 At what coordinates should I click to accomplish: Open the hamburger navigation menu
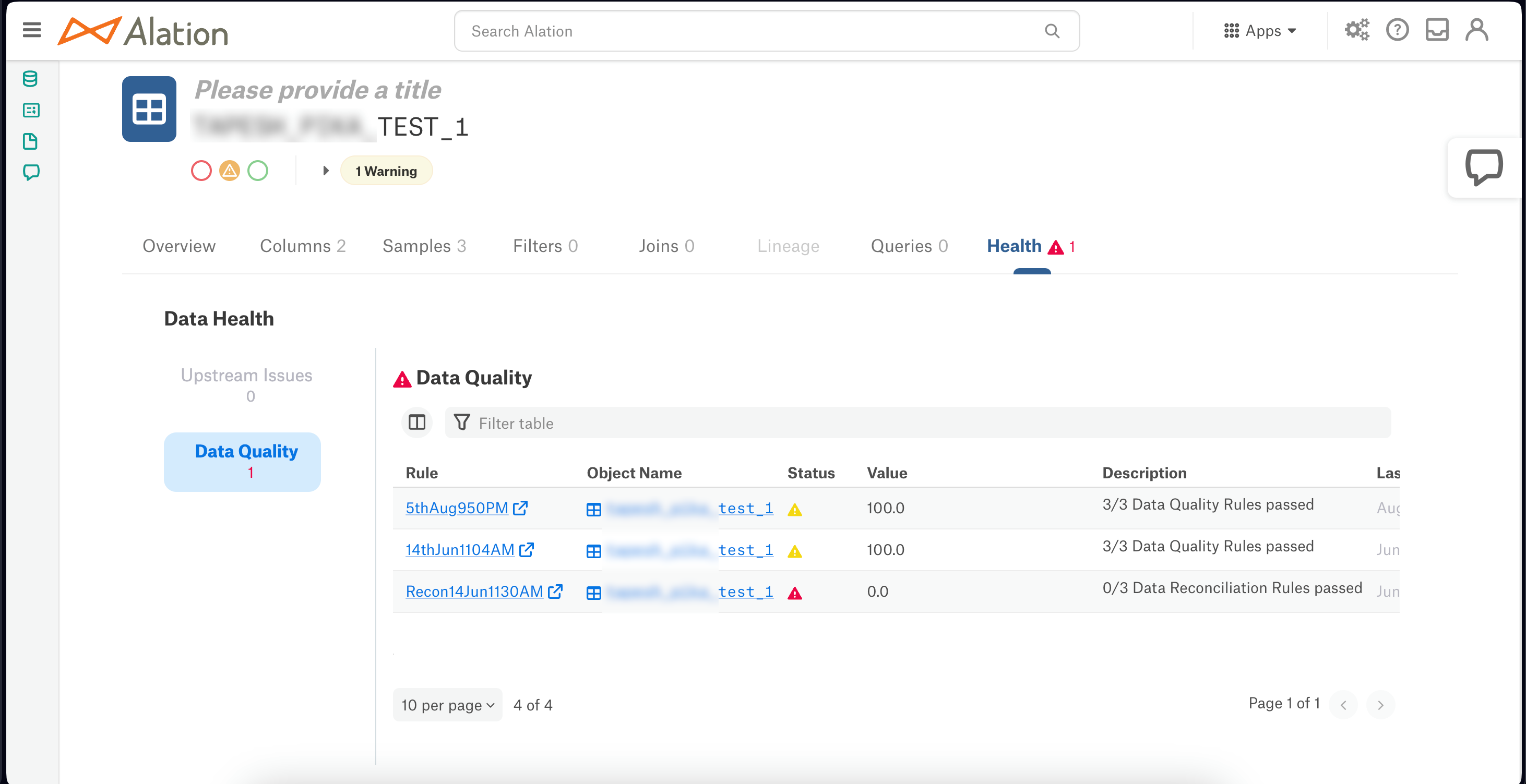tap(32, 30)
